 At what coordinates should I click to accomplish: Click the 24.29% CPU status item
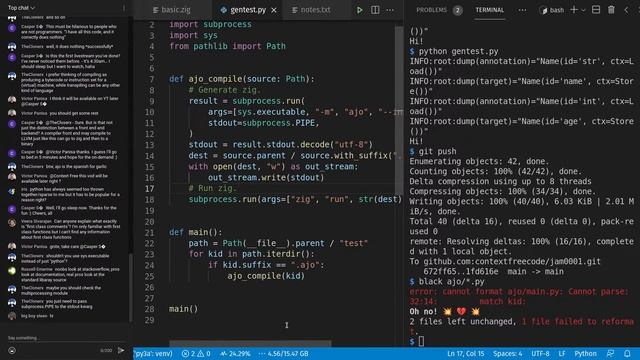point(236,354)
